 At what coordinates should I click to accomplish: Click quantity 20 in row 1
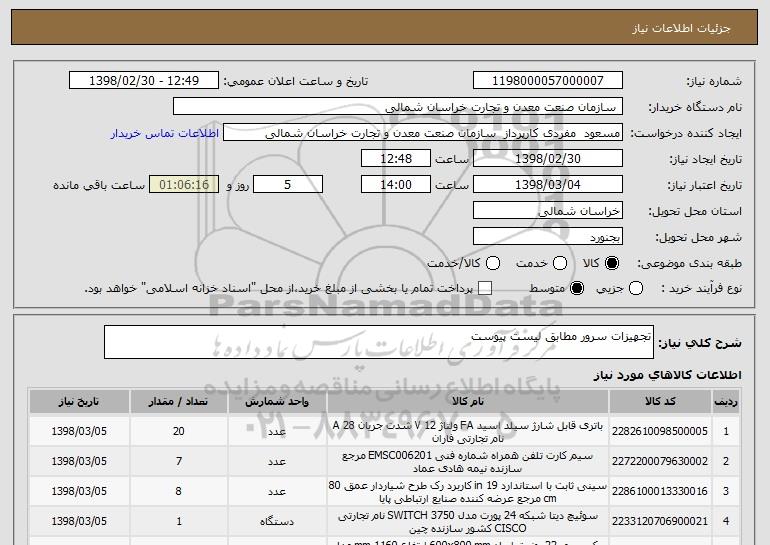pos(179,431)
